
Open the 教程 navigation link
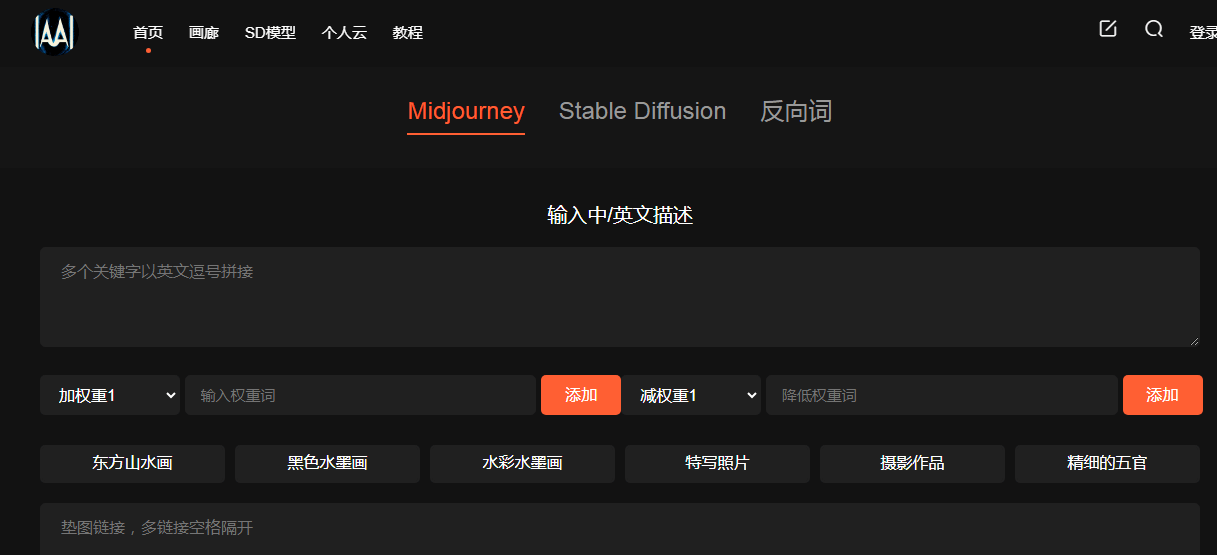tap(408, 33)
